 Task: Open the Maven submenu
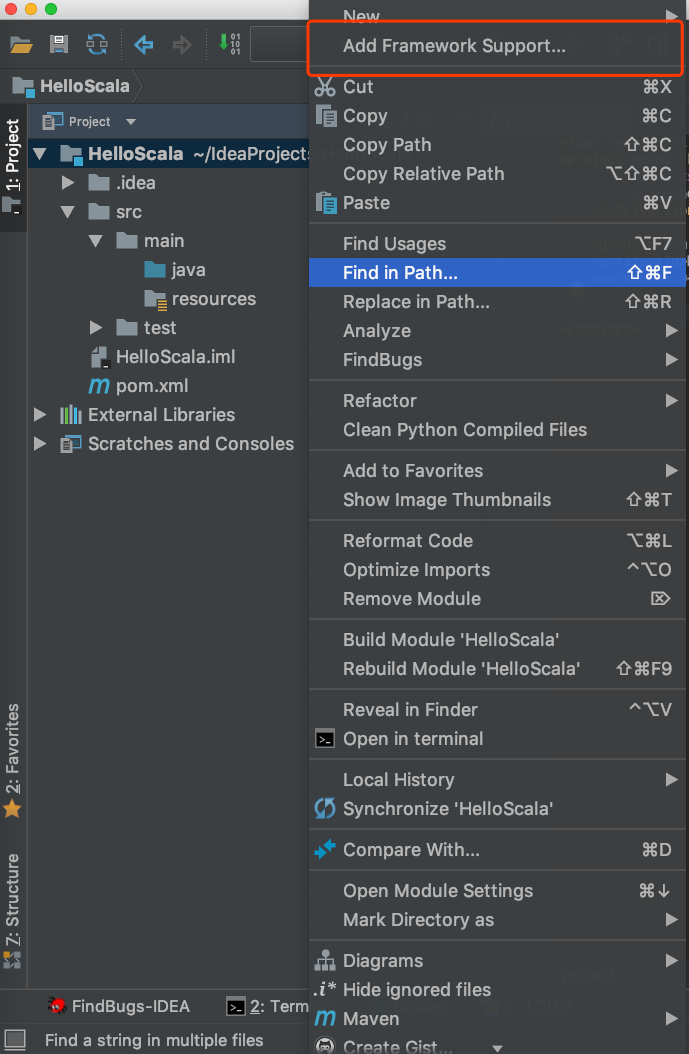click(497, 1019)
